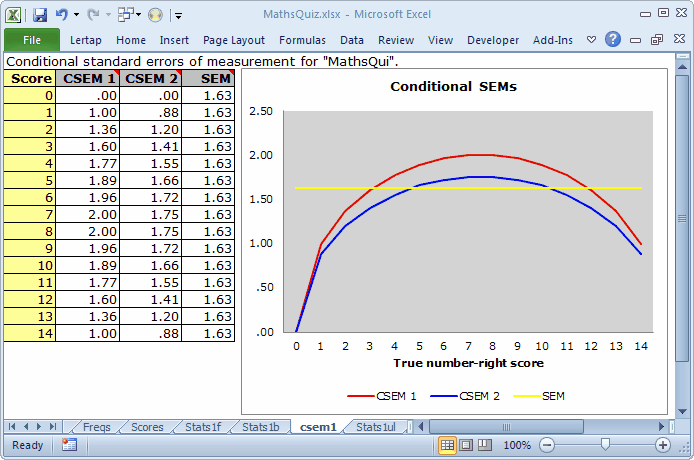This screenshot has height=460, width=694.
Task: Switch to the Stats1ul sheet tab
Action: click(376, 427)
